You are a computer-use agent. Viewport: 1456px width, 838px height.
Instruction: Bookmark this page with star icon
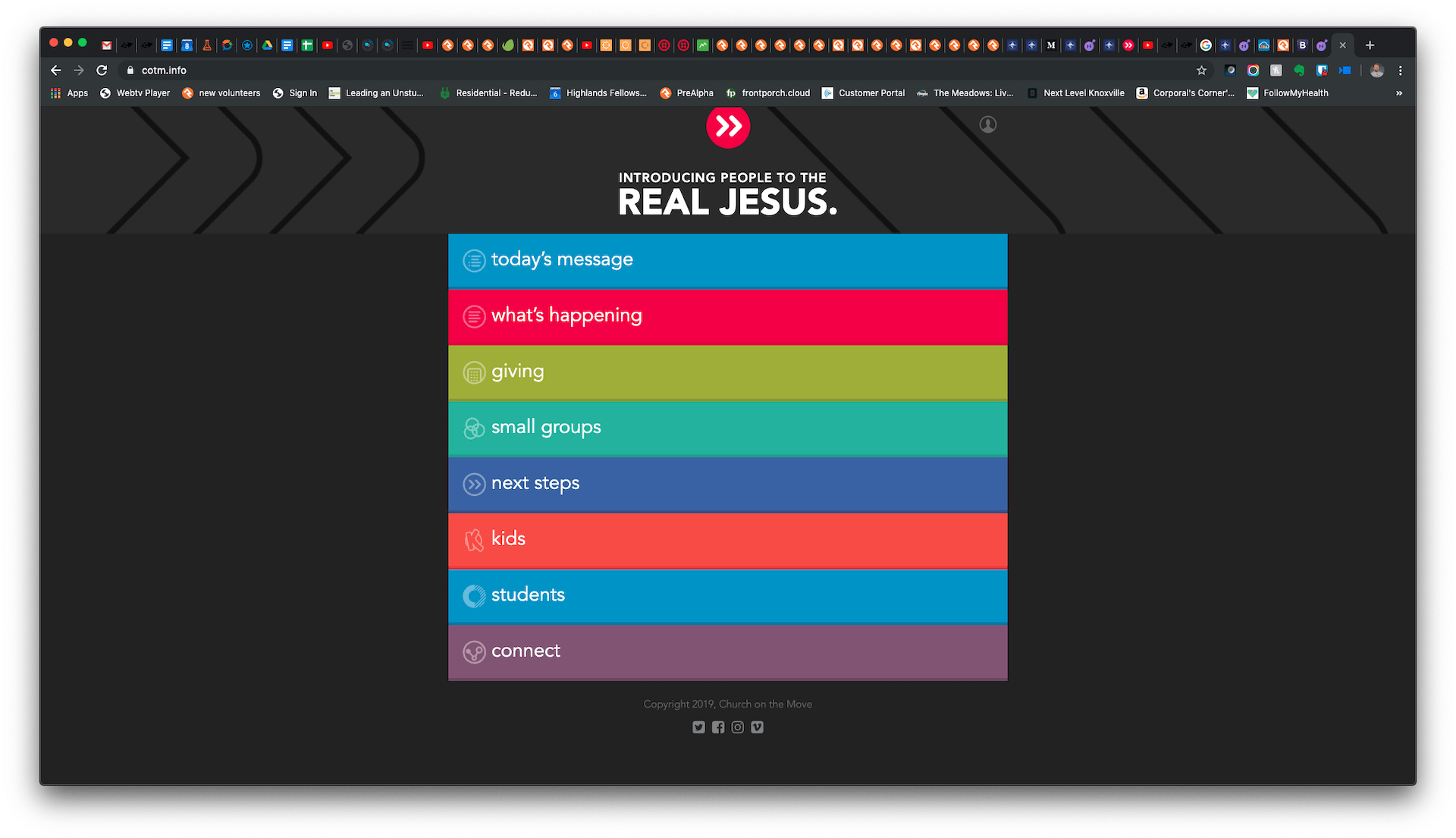[x=1201, y=71]
